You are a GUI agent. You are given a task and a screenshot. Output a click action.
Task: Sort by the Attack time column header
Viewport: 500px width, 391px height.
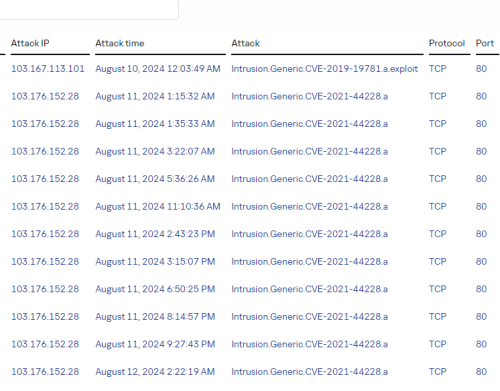tap(120, 43)
